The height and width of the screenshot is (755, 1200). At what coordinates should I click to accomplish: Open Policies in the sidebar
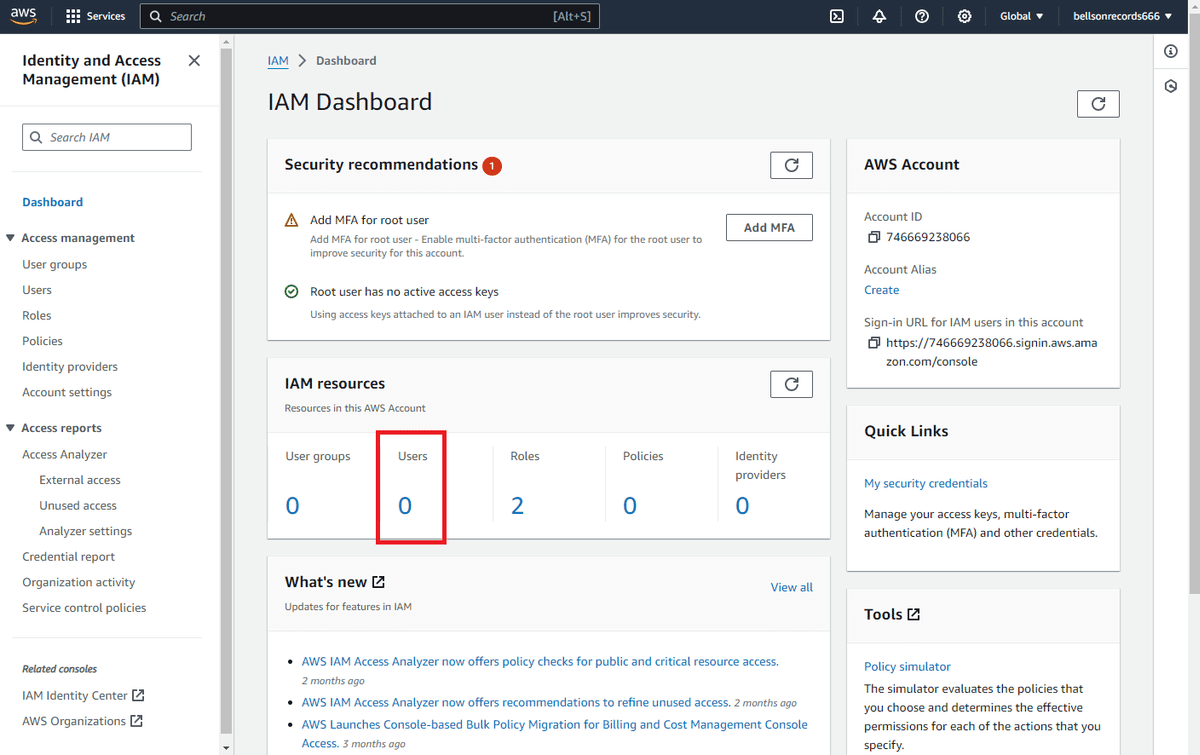click(43, 341)
